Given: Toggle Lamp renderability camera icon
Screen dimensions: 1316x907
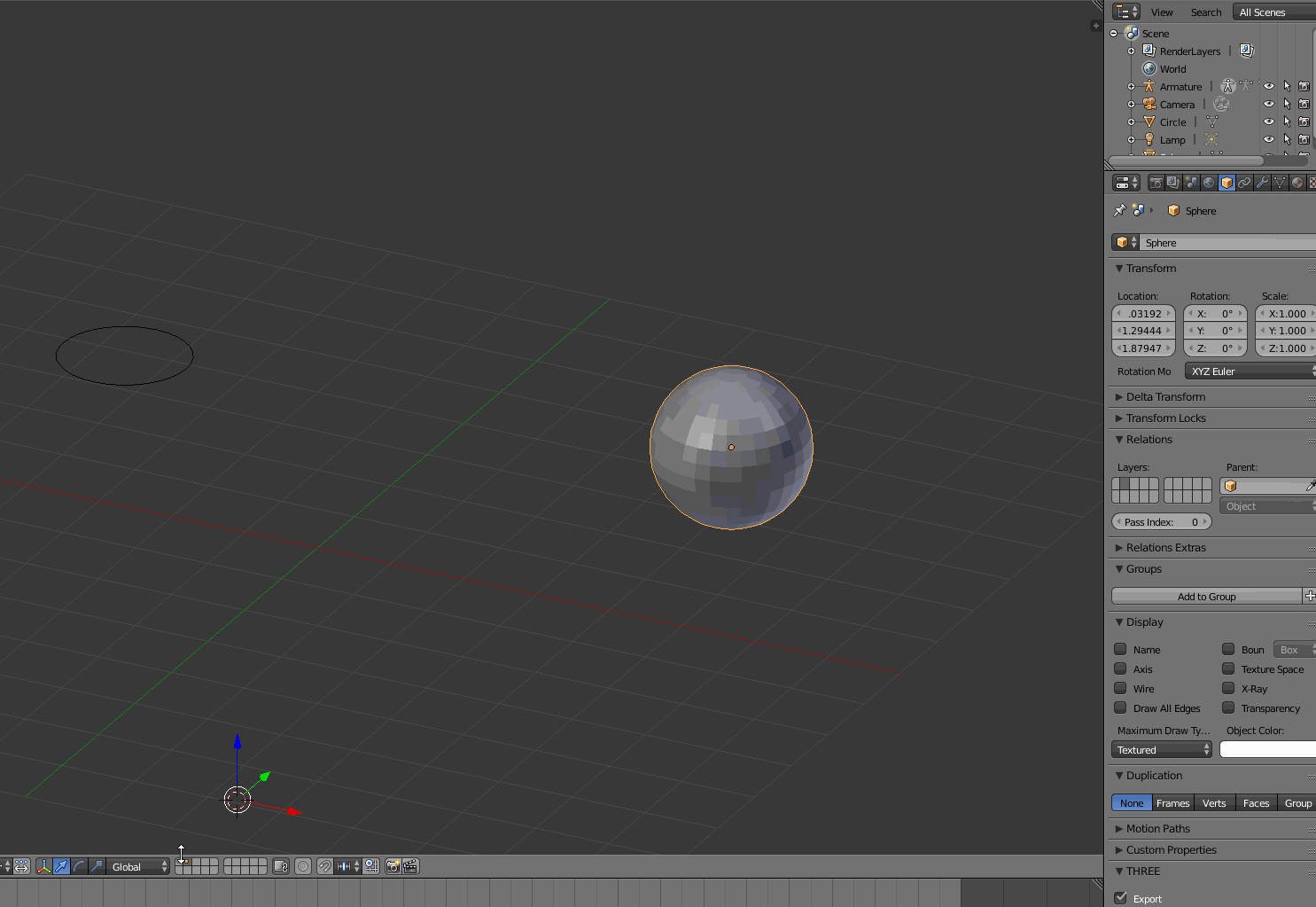Looking at the screenshot, I should point(1304,140).
